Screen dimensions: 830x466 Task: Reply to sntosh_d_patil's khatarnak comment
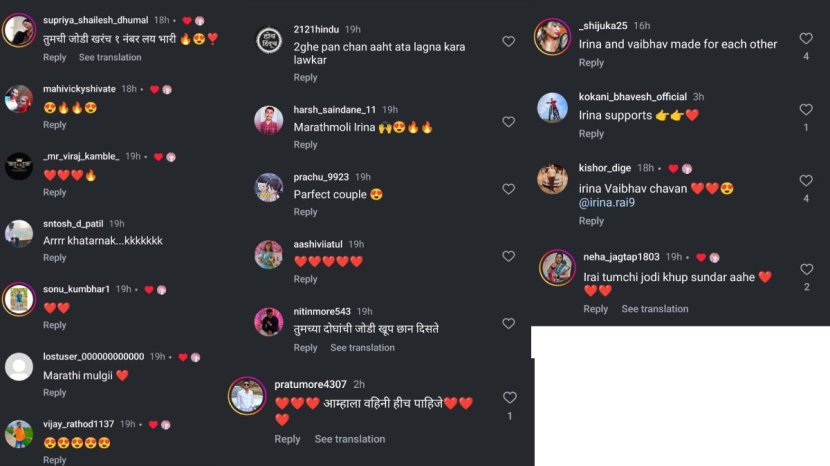point(55,257)
